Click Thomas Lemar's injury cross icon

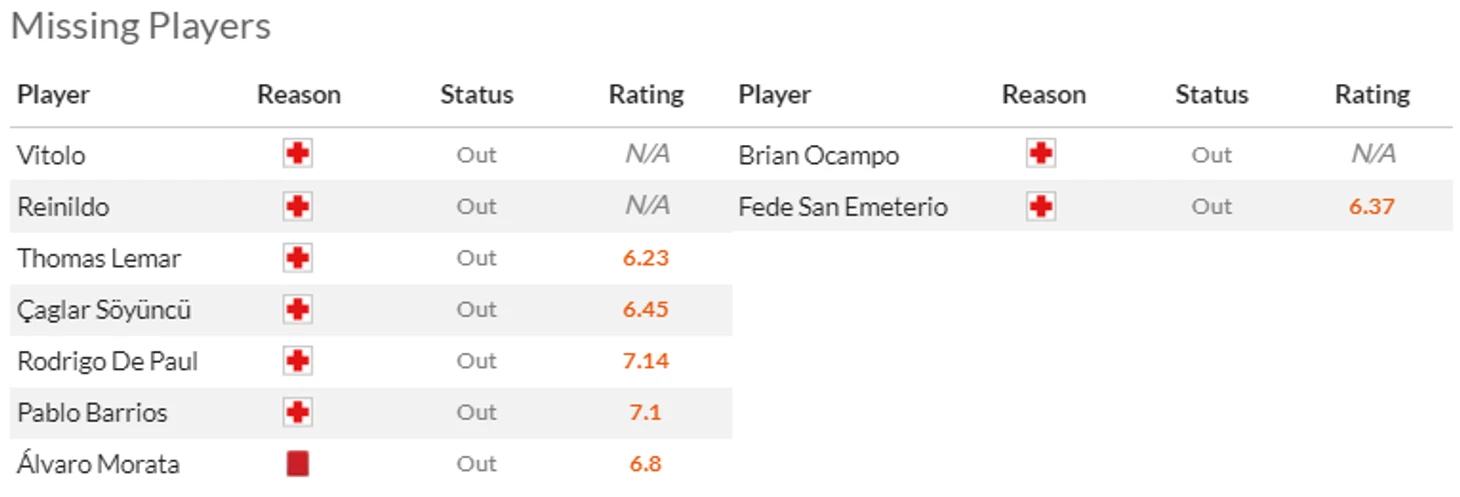pos(297,258)
